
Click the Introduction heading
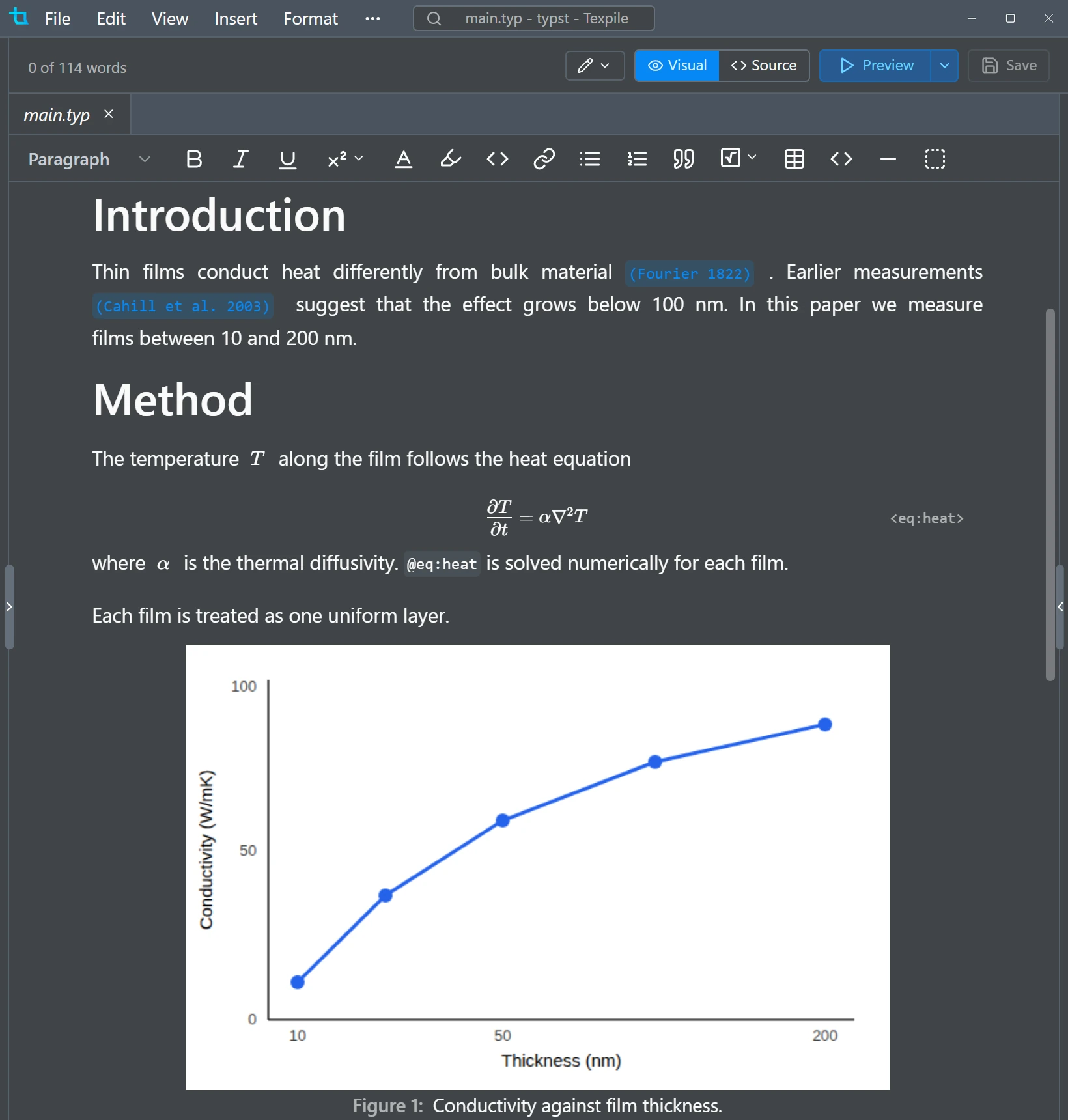[219, 216]
